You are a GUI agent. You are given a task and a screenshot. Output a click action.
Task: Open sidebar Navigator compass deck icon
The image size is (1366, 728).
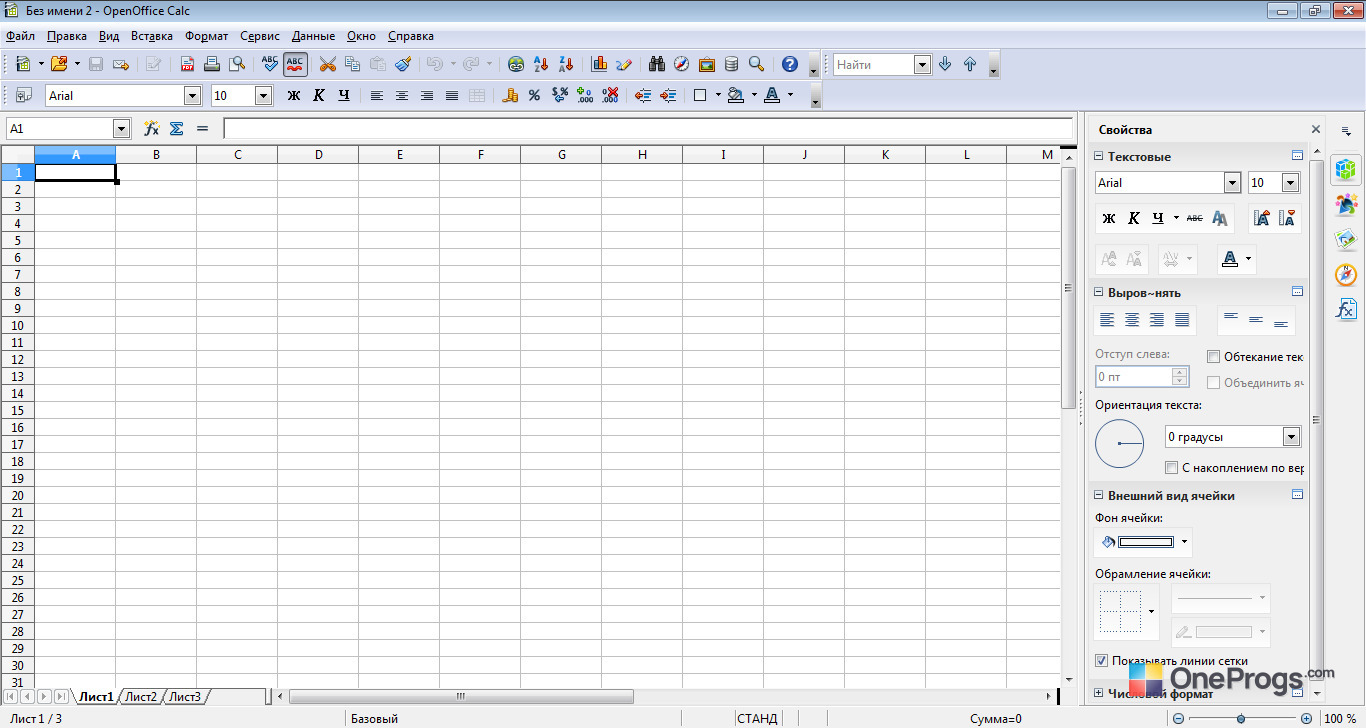coord(1346,274)
